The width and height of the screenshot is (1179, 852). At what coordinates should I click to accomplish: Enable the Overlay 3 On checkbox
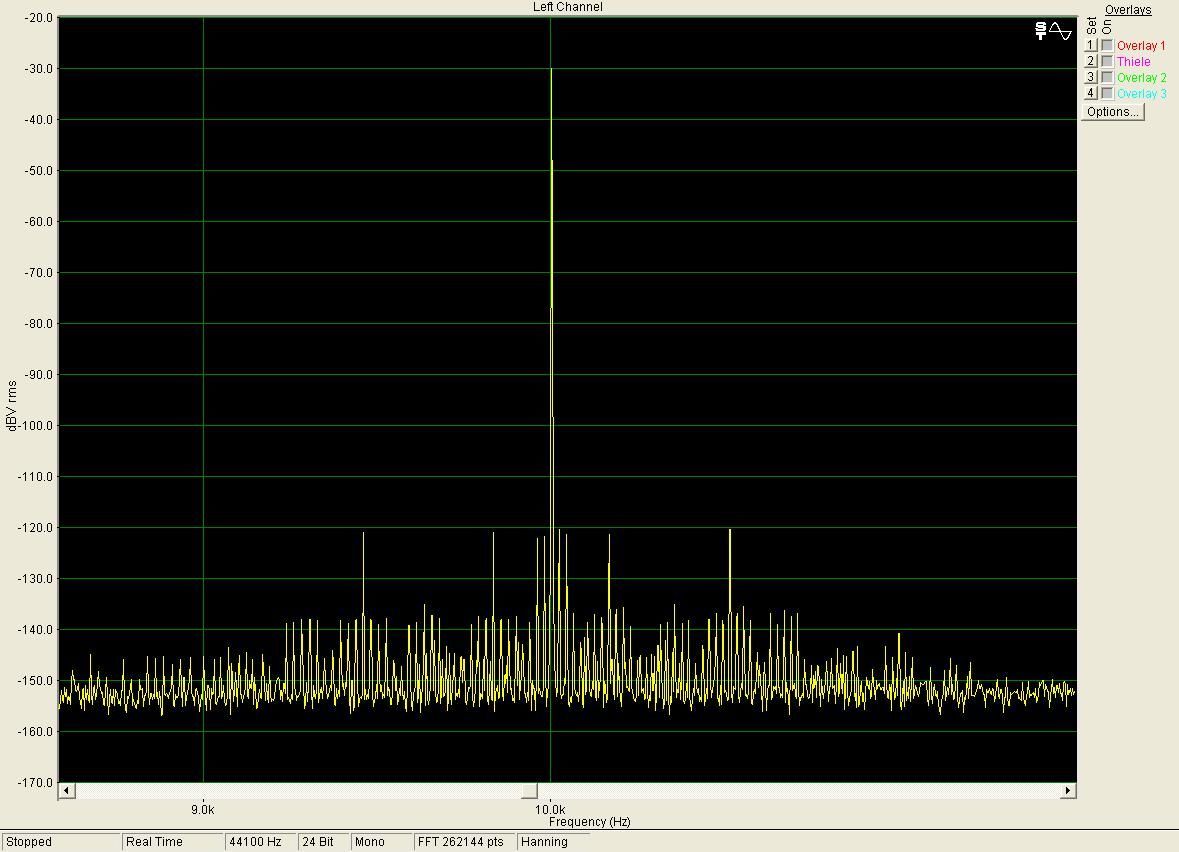click(1107, 93)
